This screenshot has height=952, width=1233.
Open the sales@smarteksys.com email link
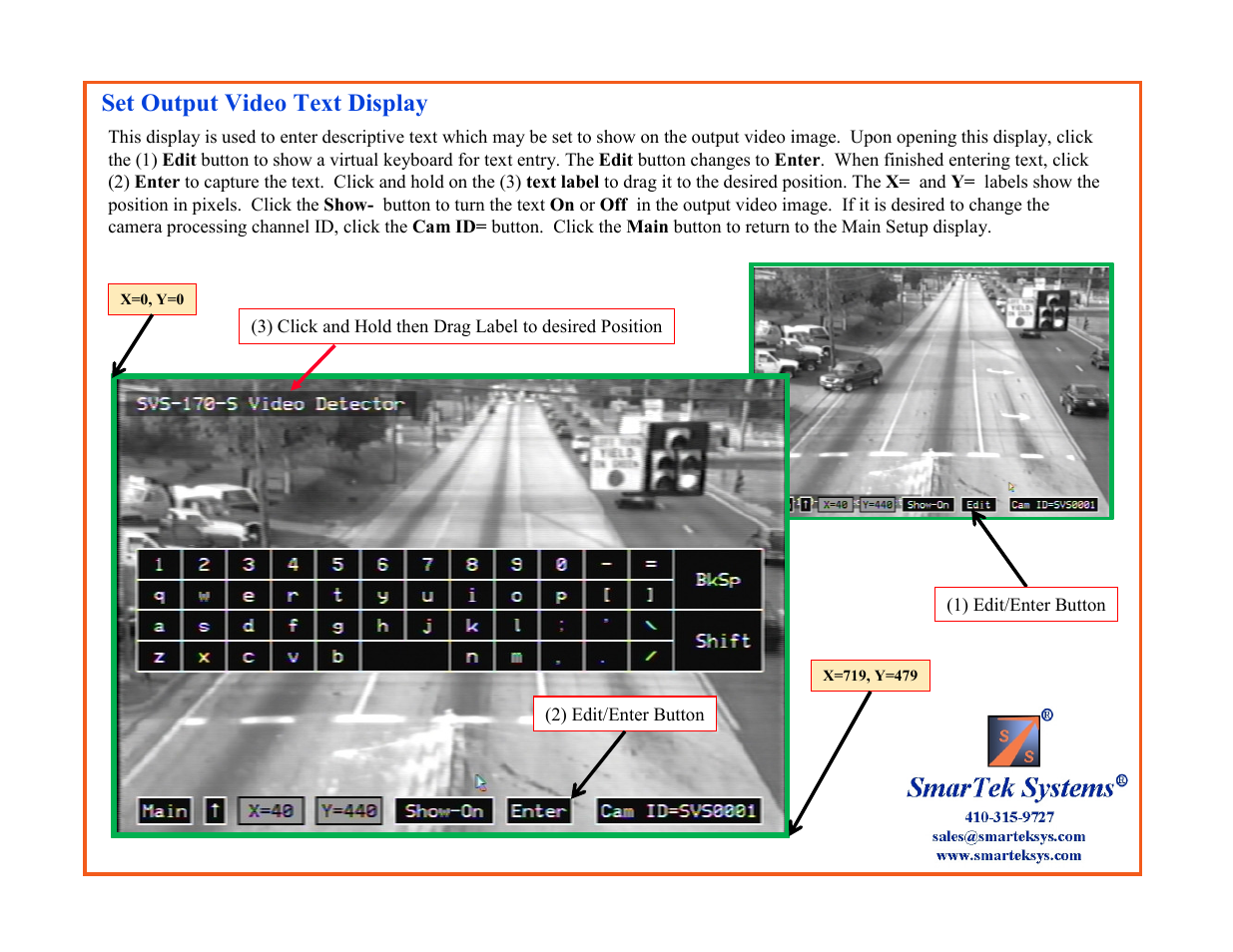click(x=1008, y=836)
